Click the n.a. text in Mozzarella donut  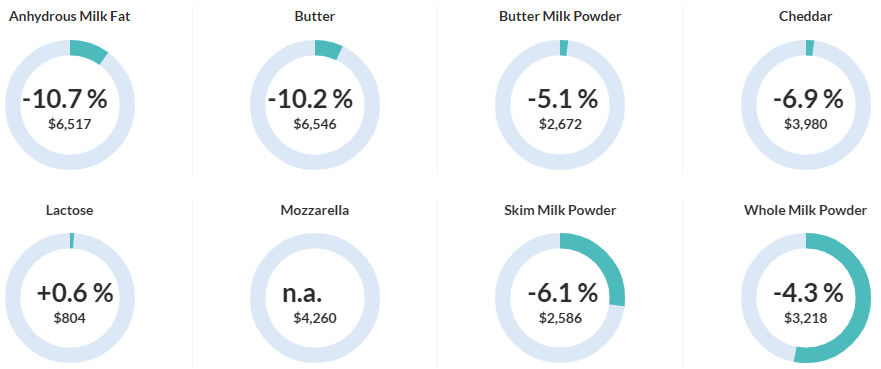[302, 294]
